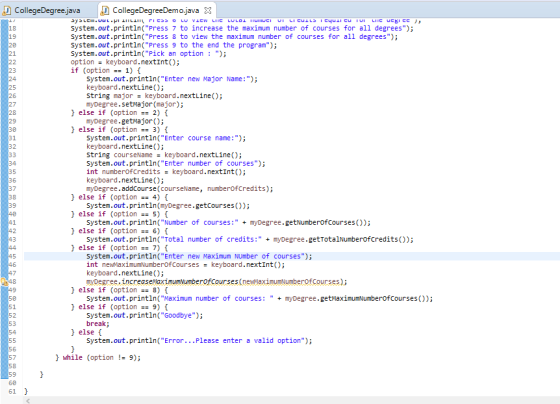Click the text "Enter number of courses"
The width and height of the screenshot is (560, 404).
pyautogui.click(x=209, y=164)
